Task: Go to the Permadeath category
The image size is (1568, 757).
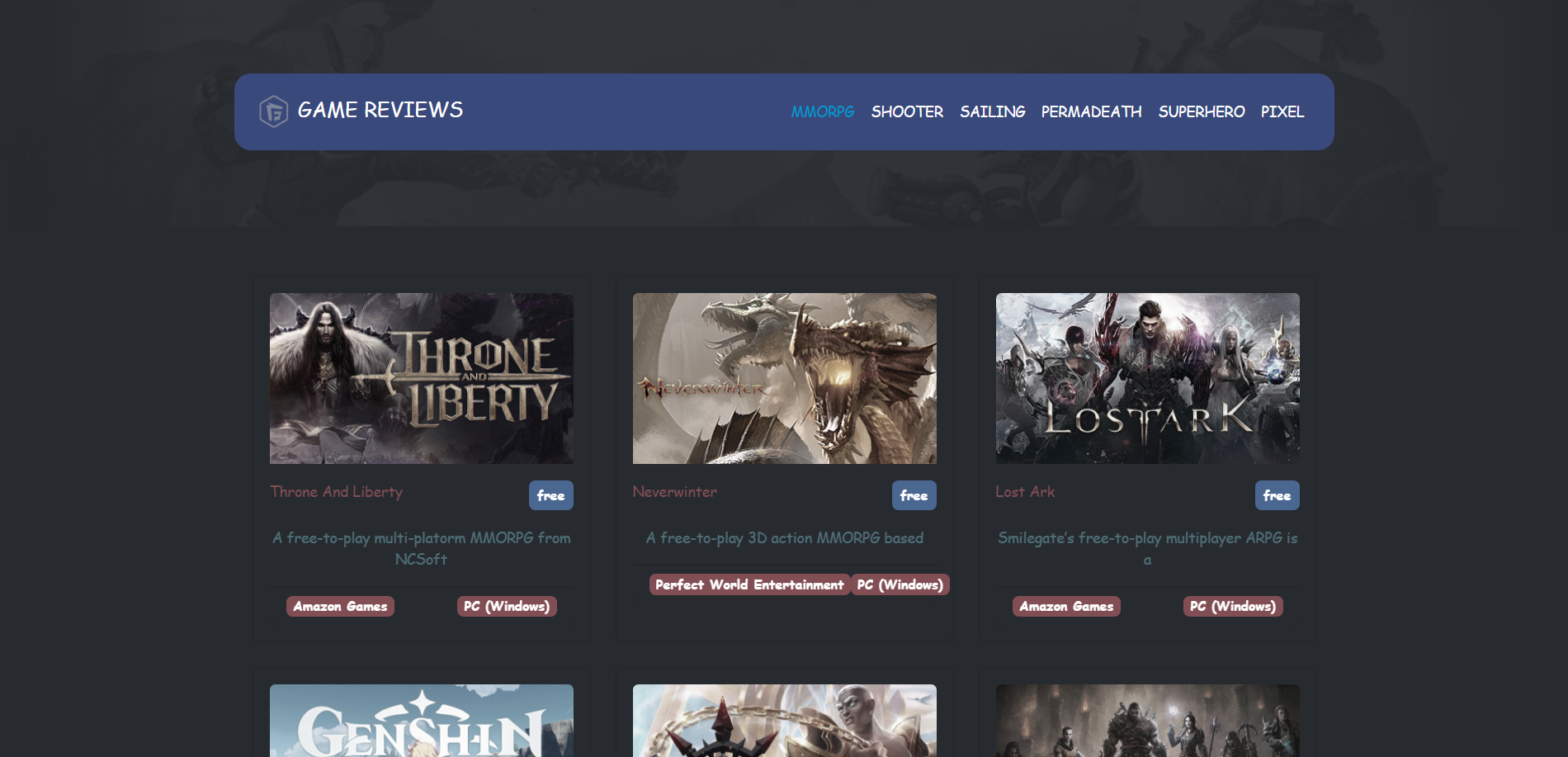Action: tap(1091, 111)
